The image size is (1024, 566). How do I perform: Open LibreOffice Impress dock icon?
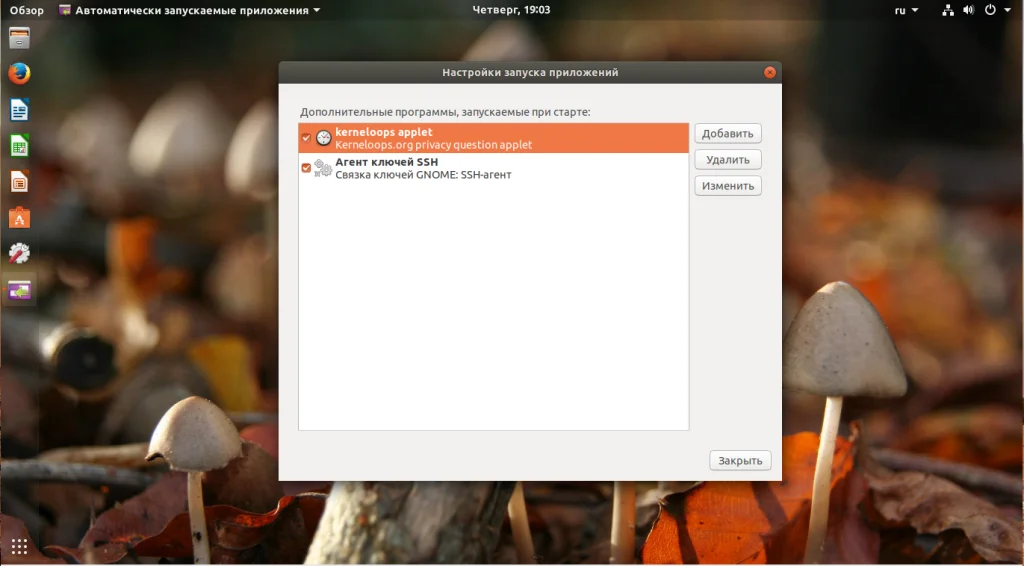(19, 181)
